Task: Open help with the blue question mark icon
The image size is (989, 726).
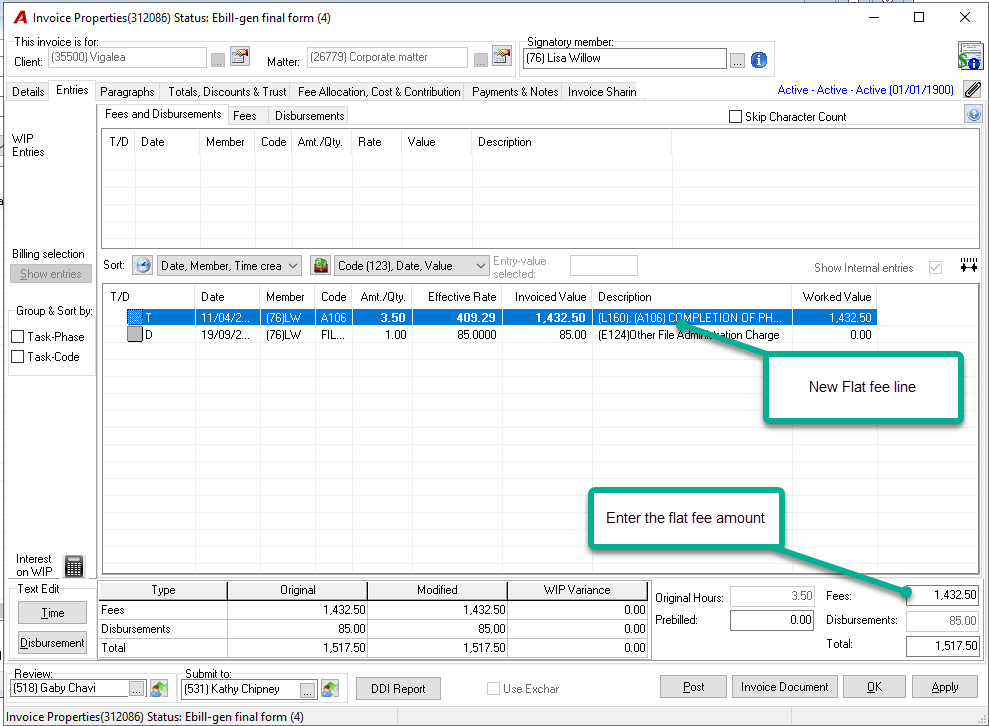Action: point(974,114)
